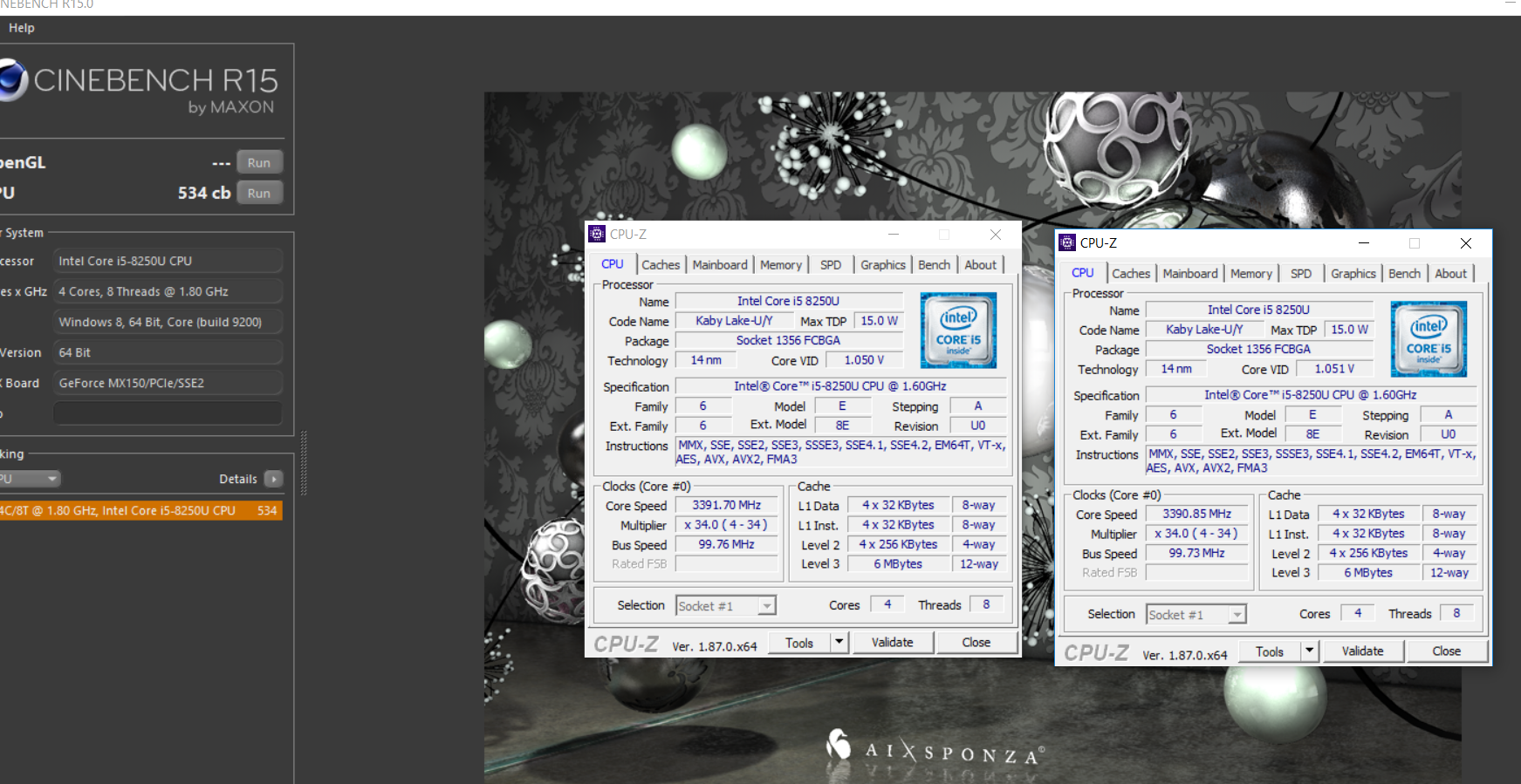Click Validate in right CPU-Z window
Image resolution: width=1521 pixels, height=784 pixels.
pos(1363,651)
